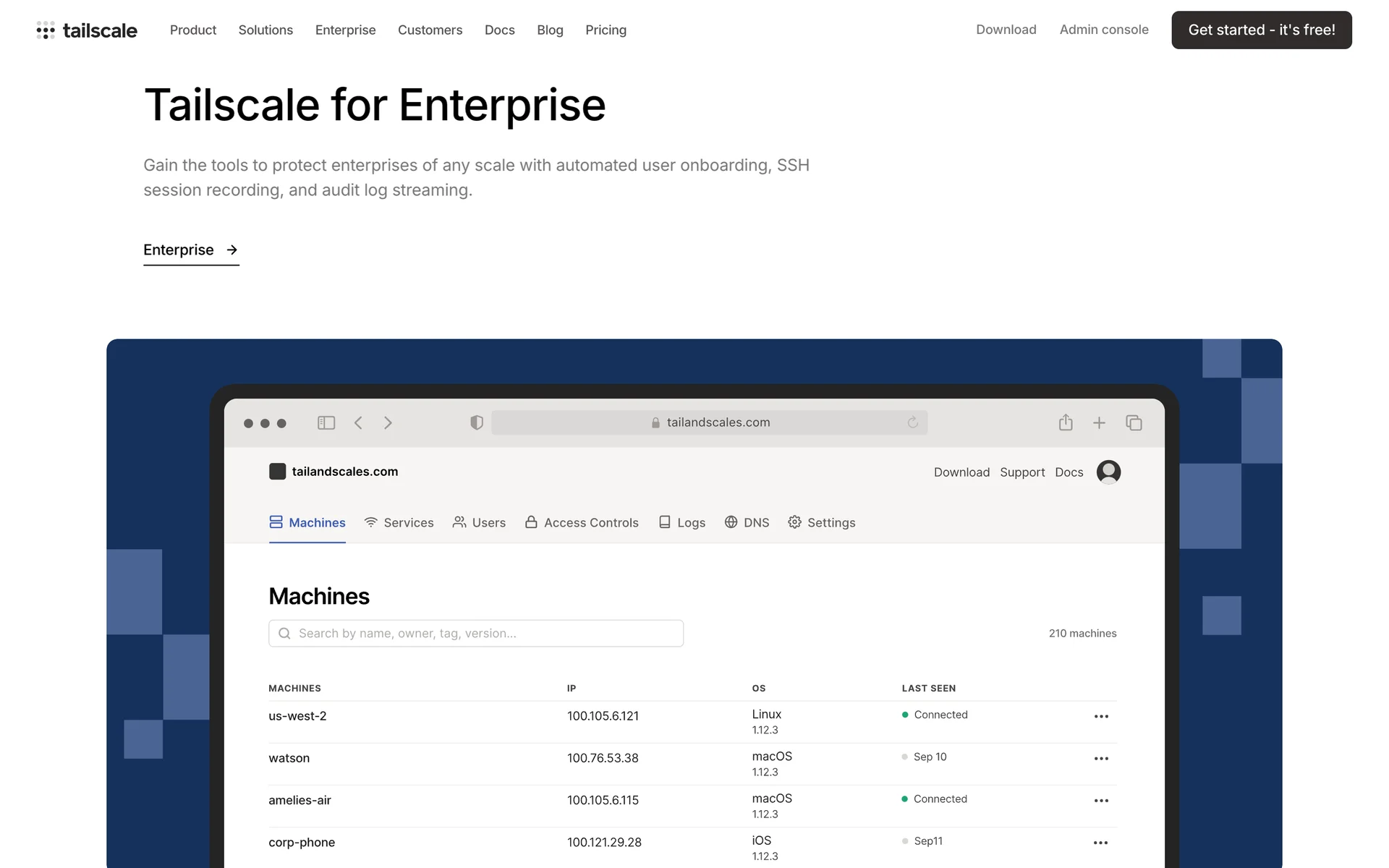1389x868 pixels.
Task: Click the reload icon in address bar
Action: 912,422
